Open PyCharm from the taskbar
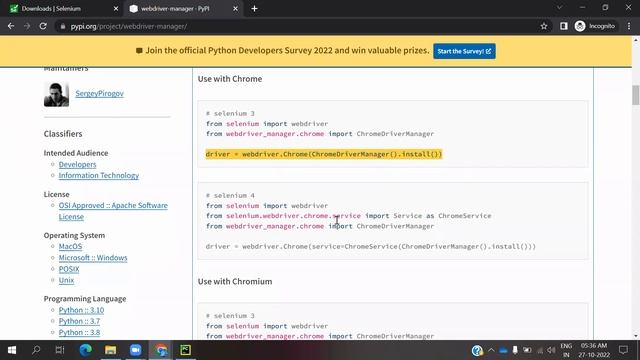The width and height of the screenshot is (640, 360). click(x=185, y=350)
